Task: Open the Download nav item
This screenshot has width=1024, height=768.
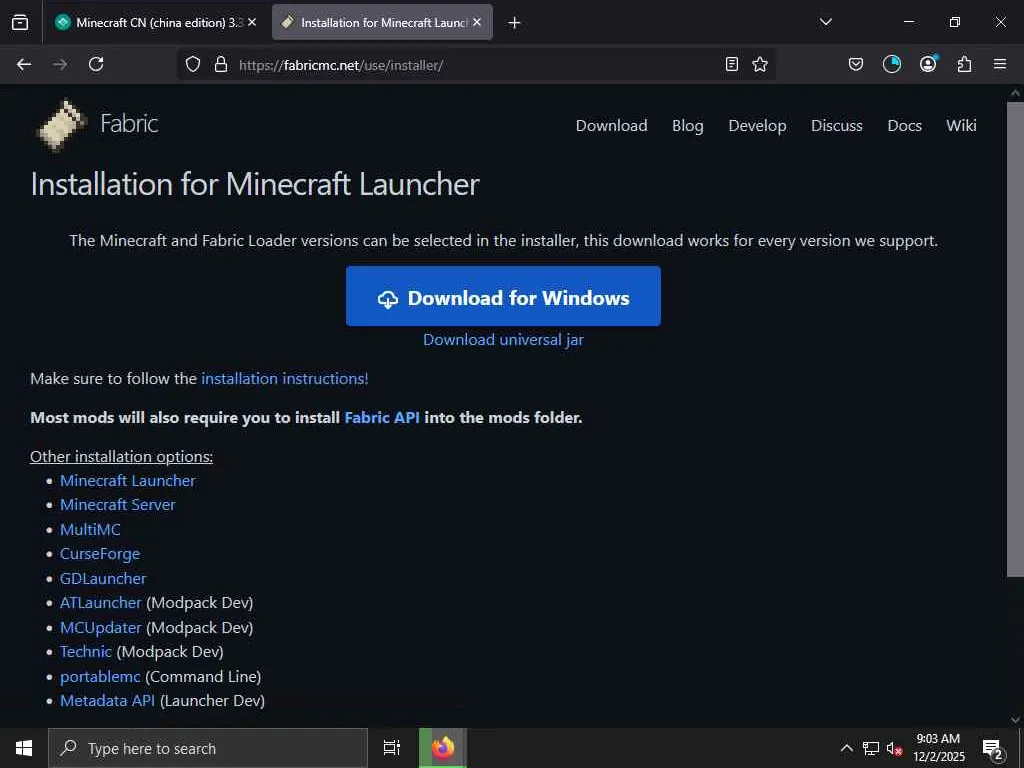Action: click(x=611, y=125)
